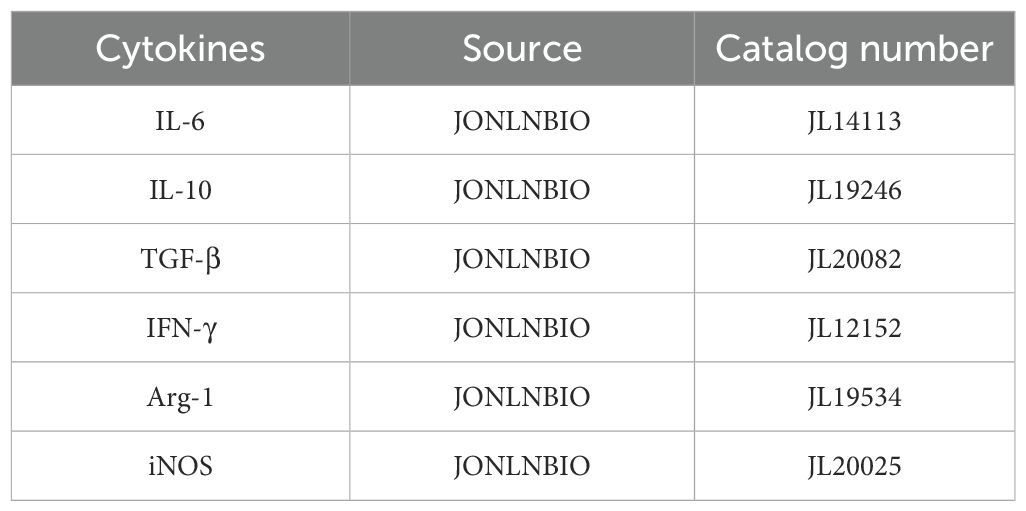Select the Catalog number column header
The width and height of the screenshot is (1026, 511).
tap(854, 49)
